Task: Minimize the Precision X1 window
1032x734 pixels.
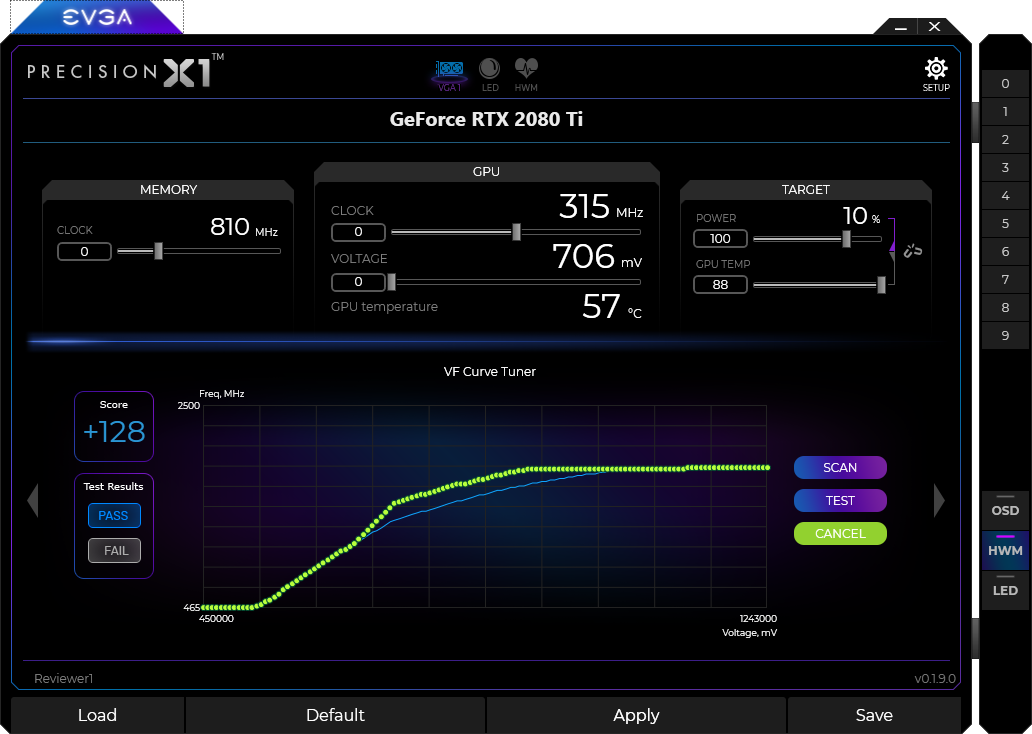Action: pyautogui.click(x=901, y=27)
